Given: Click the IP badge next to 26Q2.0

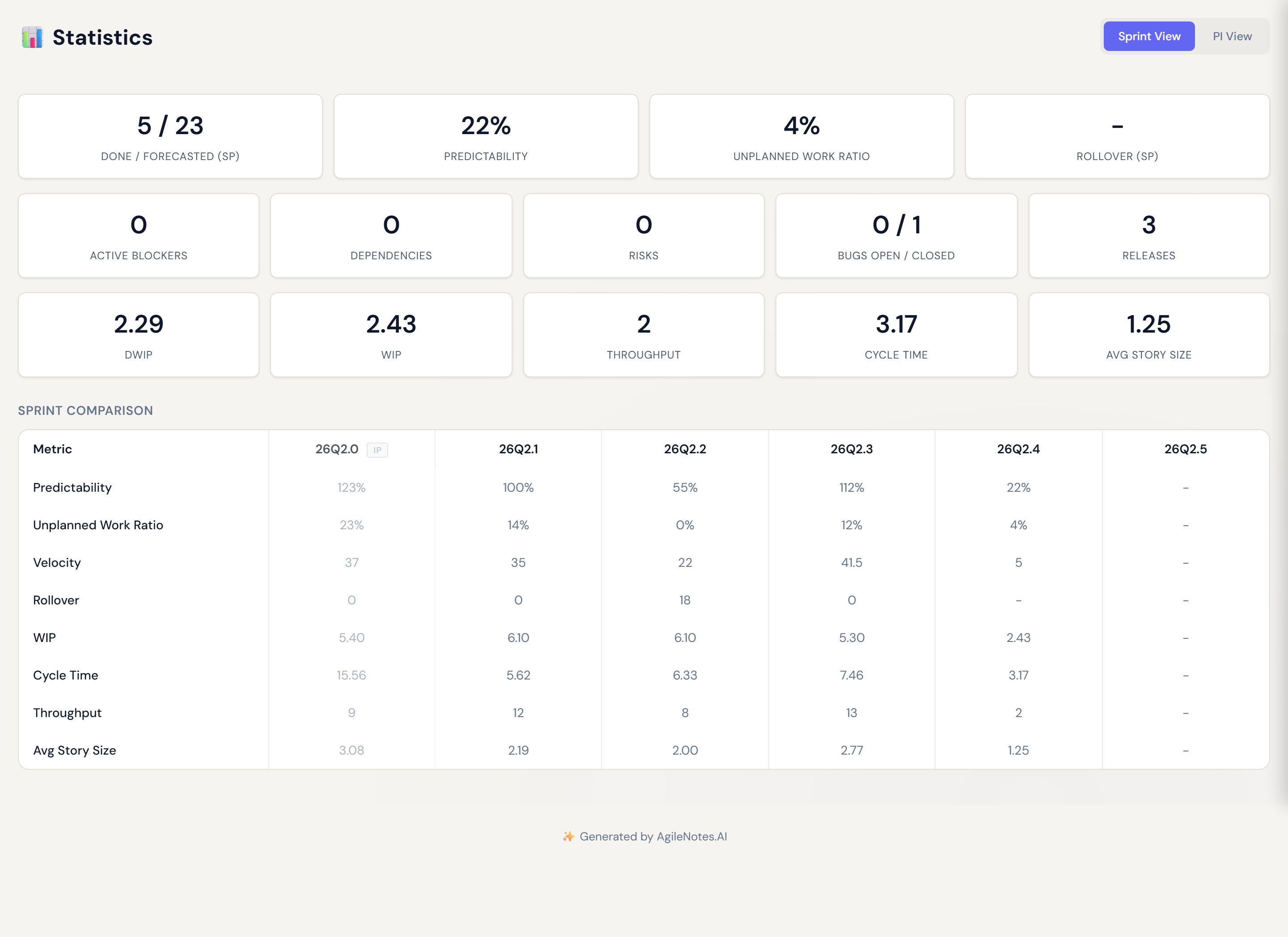Looking at the screenshot, I should [x=377, y=450].
